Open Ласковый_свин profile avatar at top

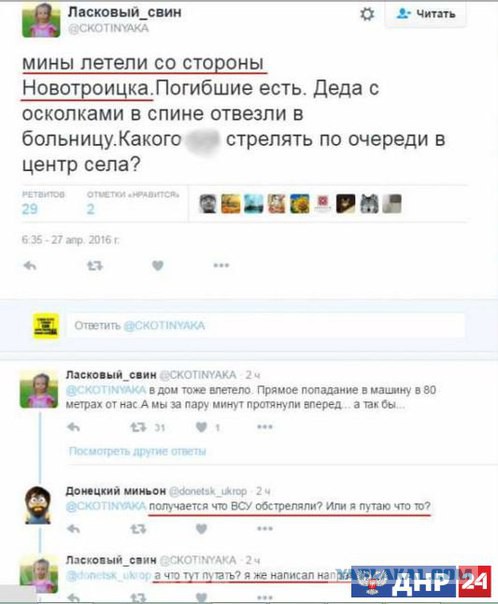click(x=41, y=20)
